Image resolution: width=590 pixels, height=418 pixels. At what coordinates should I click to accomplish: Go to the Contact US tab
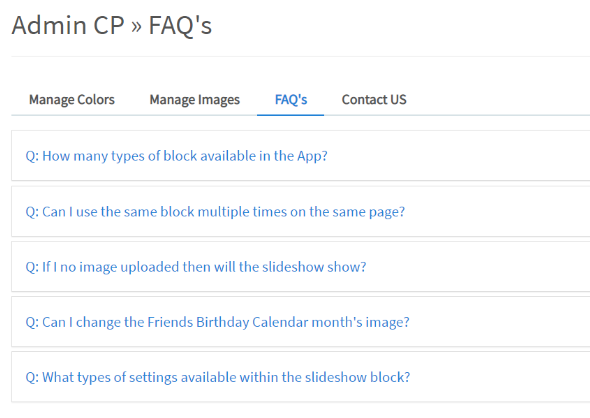tap(374, 100)
